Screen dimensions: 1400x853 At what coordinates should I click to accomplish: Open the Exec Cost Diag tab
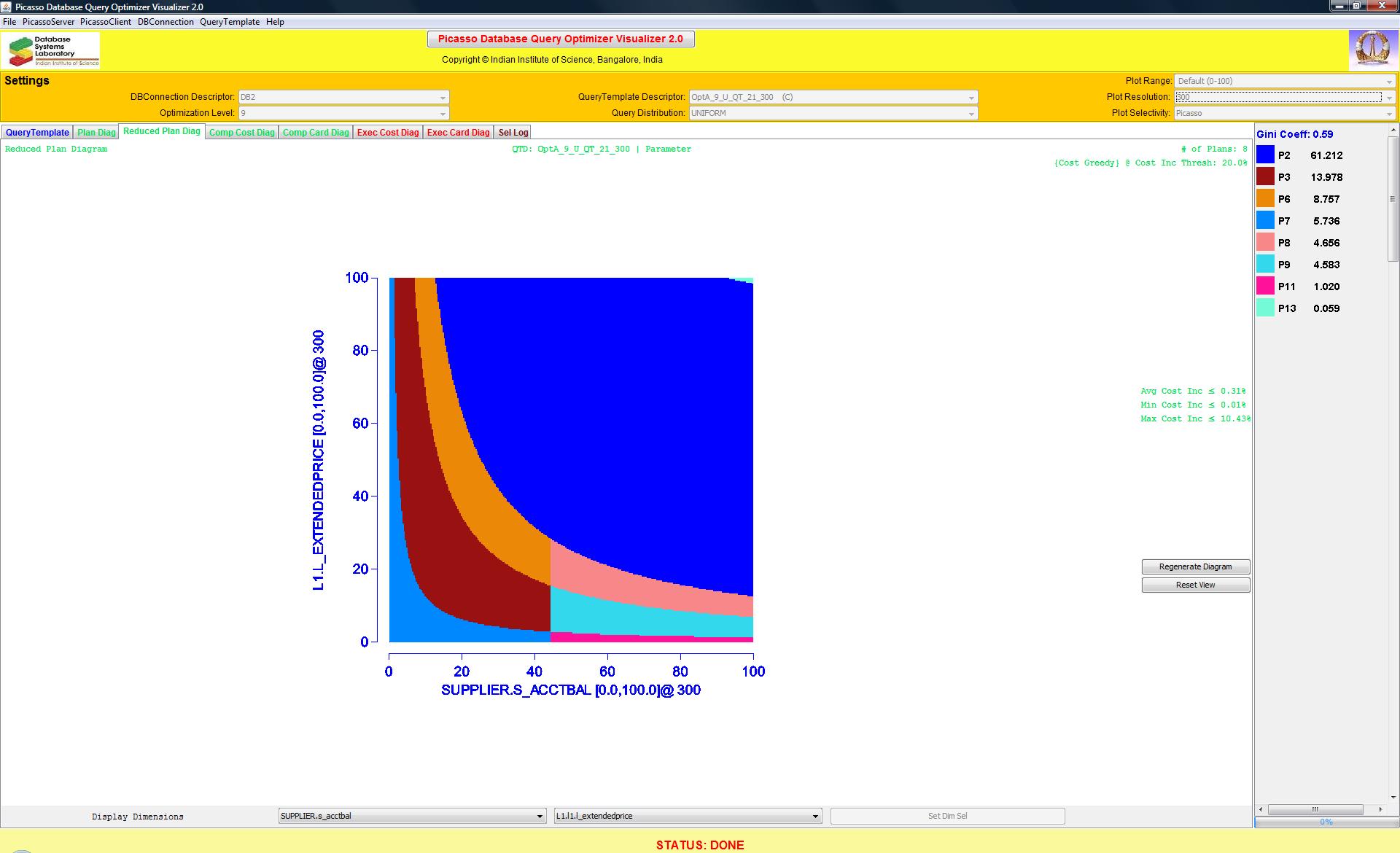pyautogui.click(x=388, y=133)
